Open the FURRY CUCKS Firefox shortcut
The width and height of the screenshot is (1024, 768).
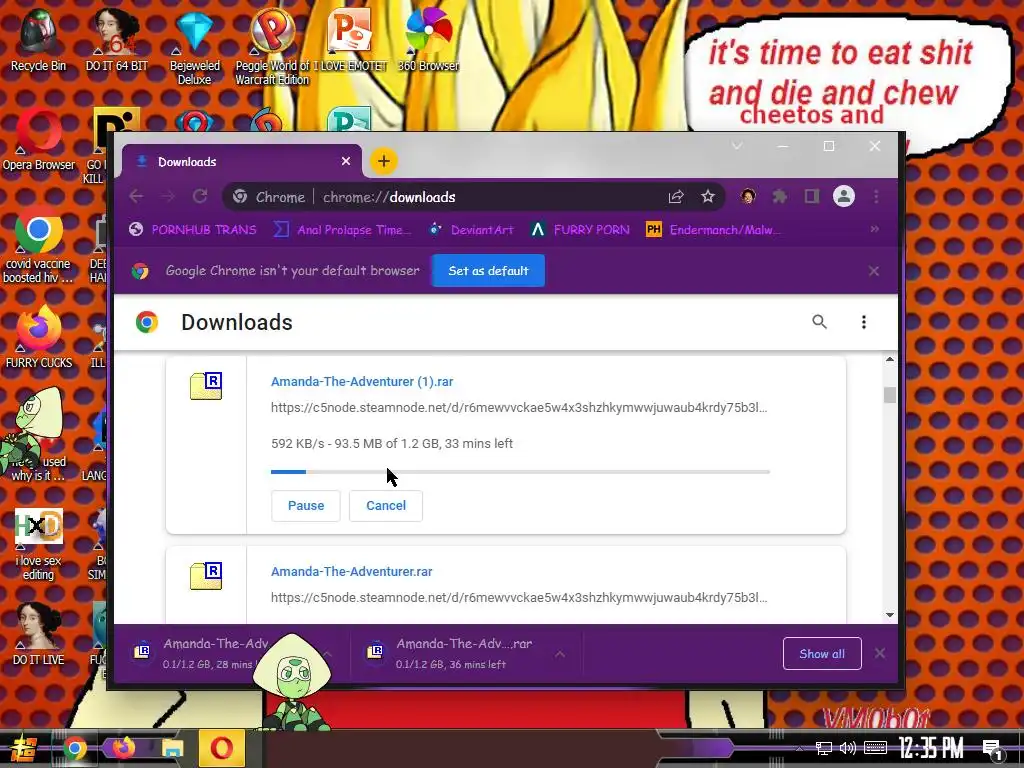click(39, 336)
